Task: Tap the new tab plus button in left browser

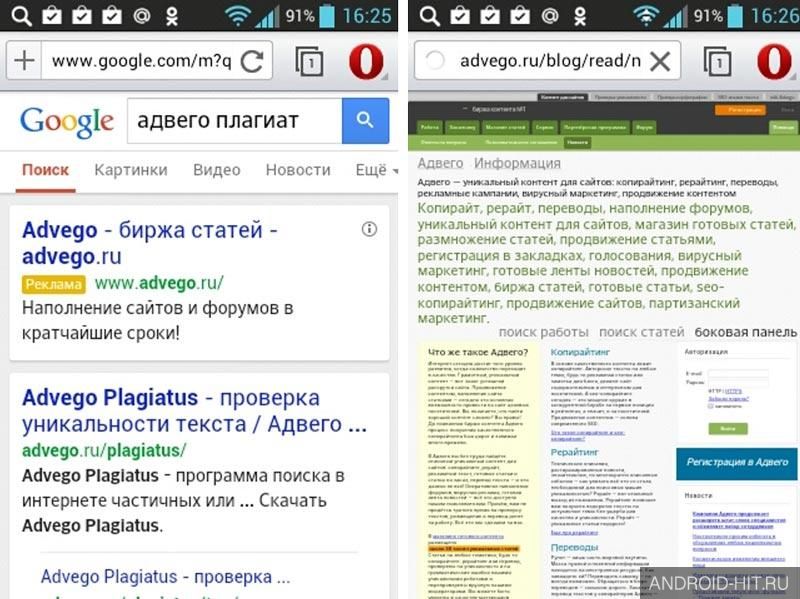Action: point(24,61)
